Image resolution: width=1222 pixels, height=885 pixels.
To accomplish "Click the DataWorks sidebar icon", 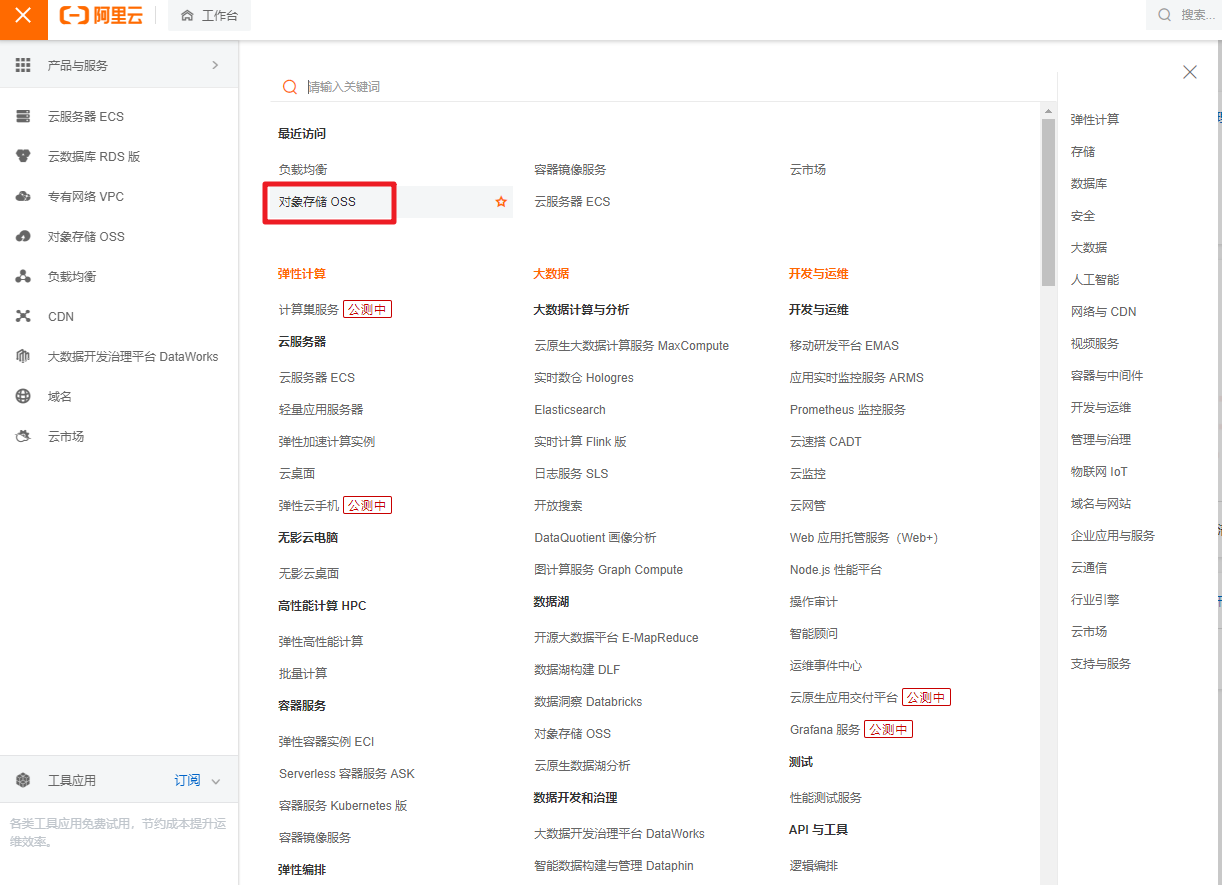I will click(x=23, y=356).
